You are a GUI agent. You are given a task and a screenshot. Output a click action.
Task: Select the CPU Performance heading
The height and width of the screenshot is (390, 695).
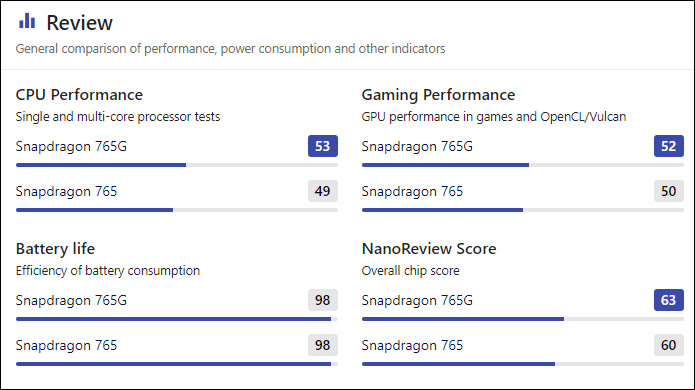[x=79, y=95]
